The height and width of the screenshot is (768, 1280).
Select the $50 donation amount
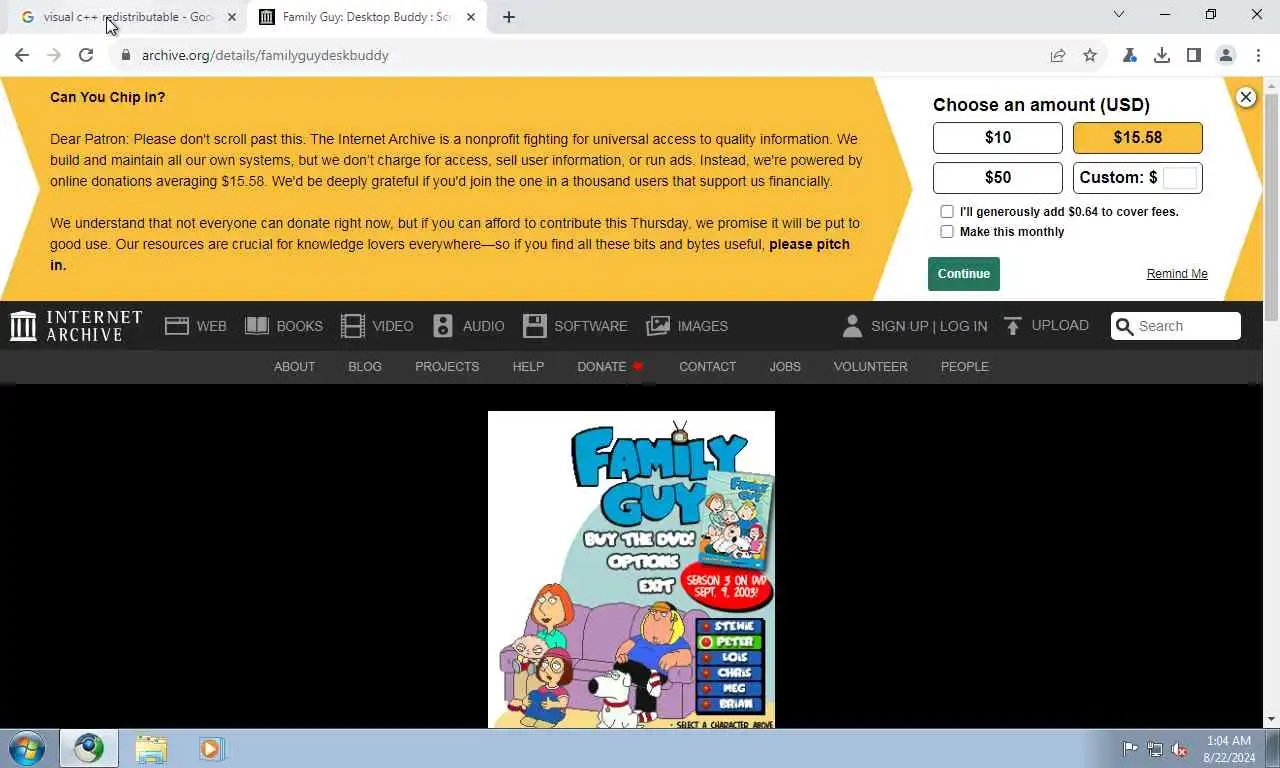(x=998, y=178)
